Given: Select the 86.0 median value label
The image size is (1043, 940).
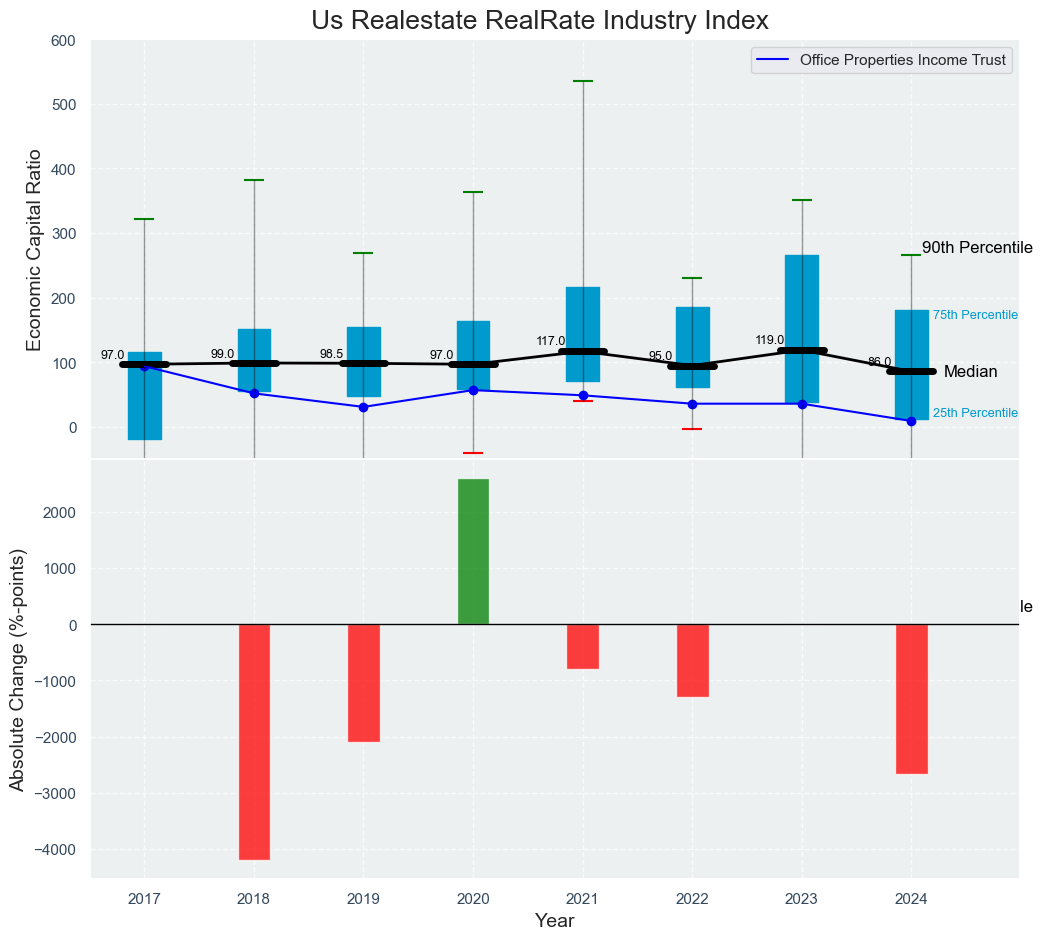Looking at the screenshot, I should pyautogui.click(x=879, y=362).
